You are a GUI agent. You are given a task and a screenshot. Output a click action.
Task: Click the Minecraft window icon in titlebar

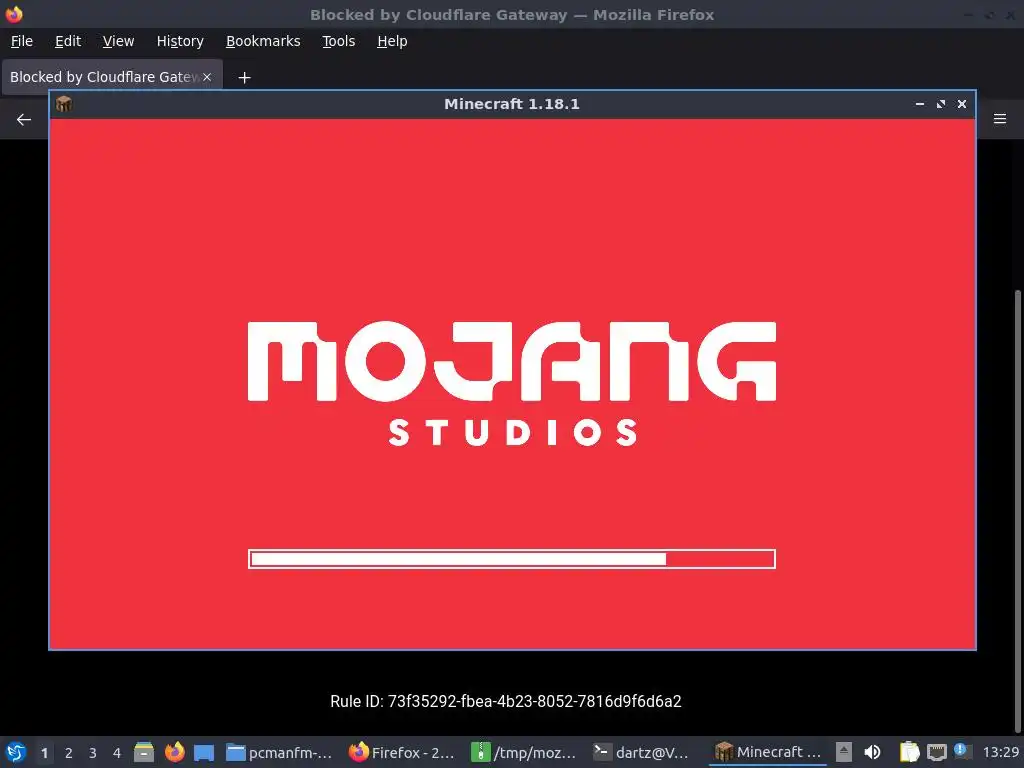tap(64, 104)
